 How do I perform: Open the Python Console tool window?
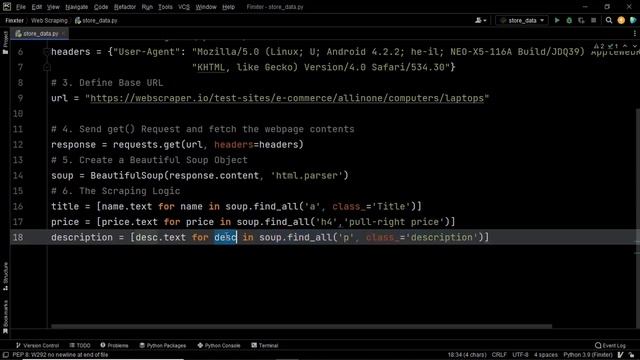click(219, 345)
